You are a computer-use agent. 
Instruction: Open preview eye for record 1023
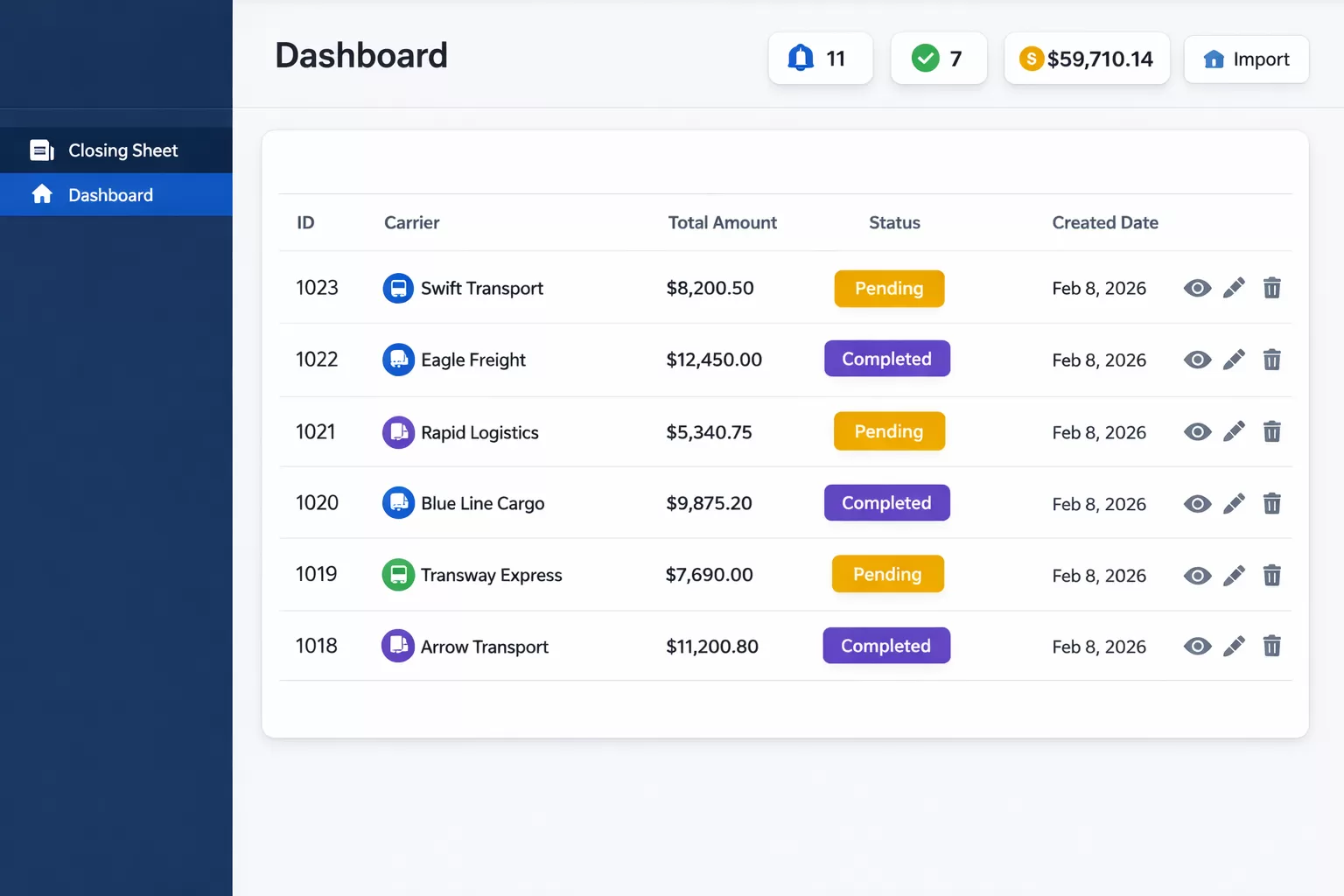1196,288
